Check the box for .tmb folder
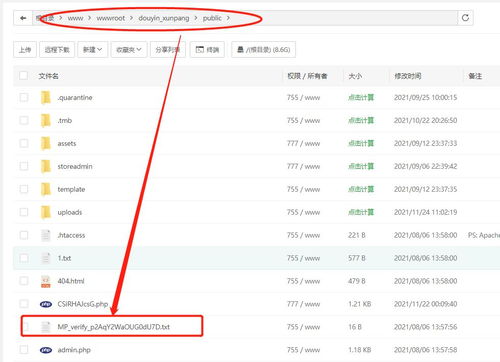This screenshot has height=362, width=500. tap(24, 120)
